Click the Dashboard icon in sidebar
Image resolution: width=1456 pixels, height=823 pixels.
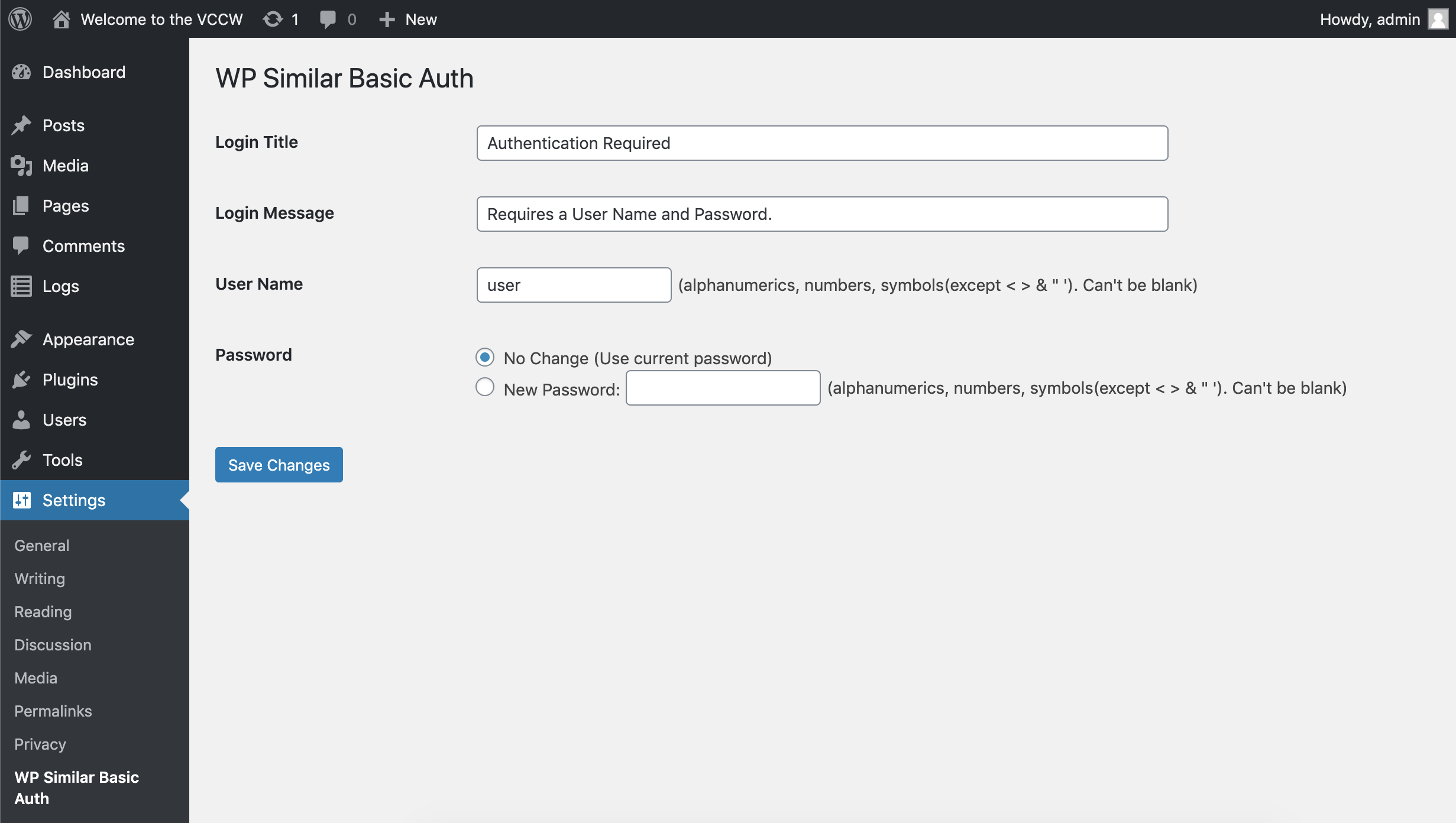tap(22, 71)
